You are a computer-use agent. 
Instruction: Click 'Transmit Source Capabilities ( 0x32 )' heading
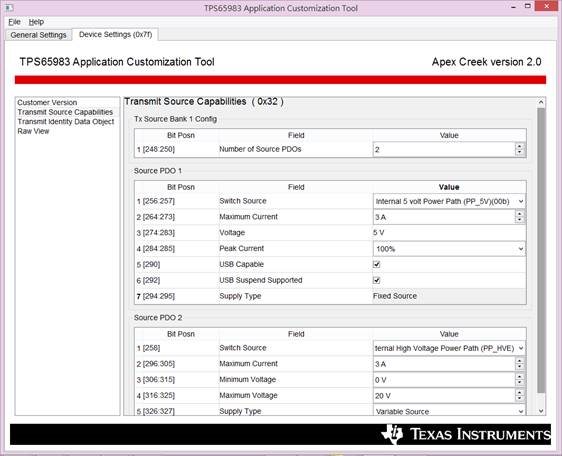tap(204, 101)
